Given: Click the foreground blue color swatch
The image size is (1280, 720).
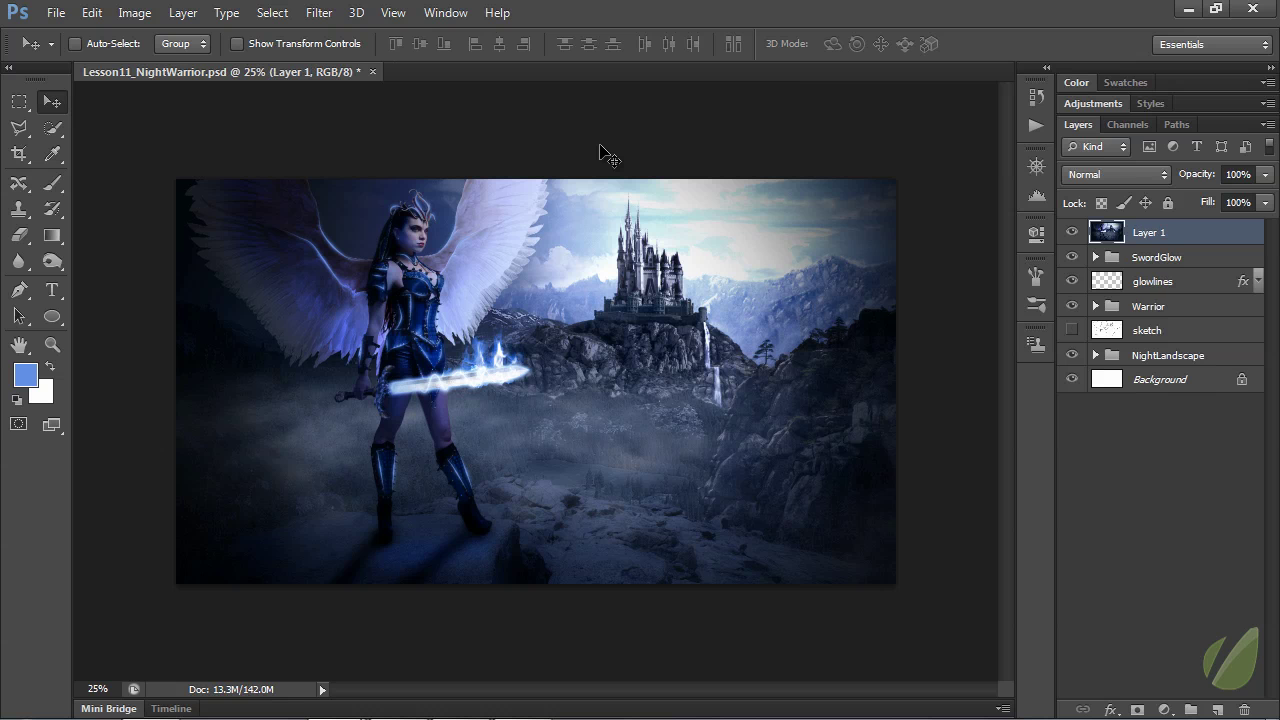Looking at the screenshot, I should [25, 375].
